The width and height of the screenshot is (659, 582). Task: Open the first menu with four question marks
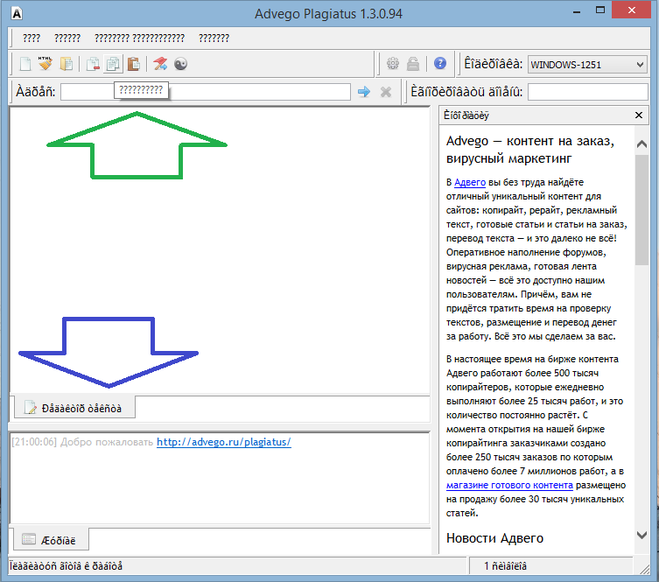click(x=31, y=38)
